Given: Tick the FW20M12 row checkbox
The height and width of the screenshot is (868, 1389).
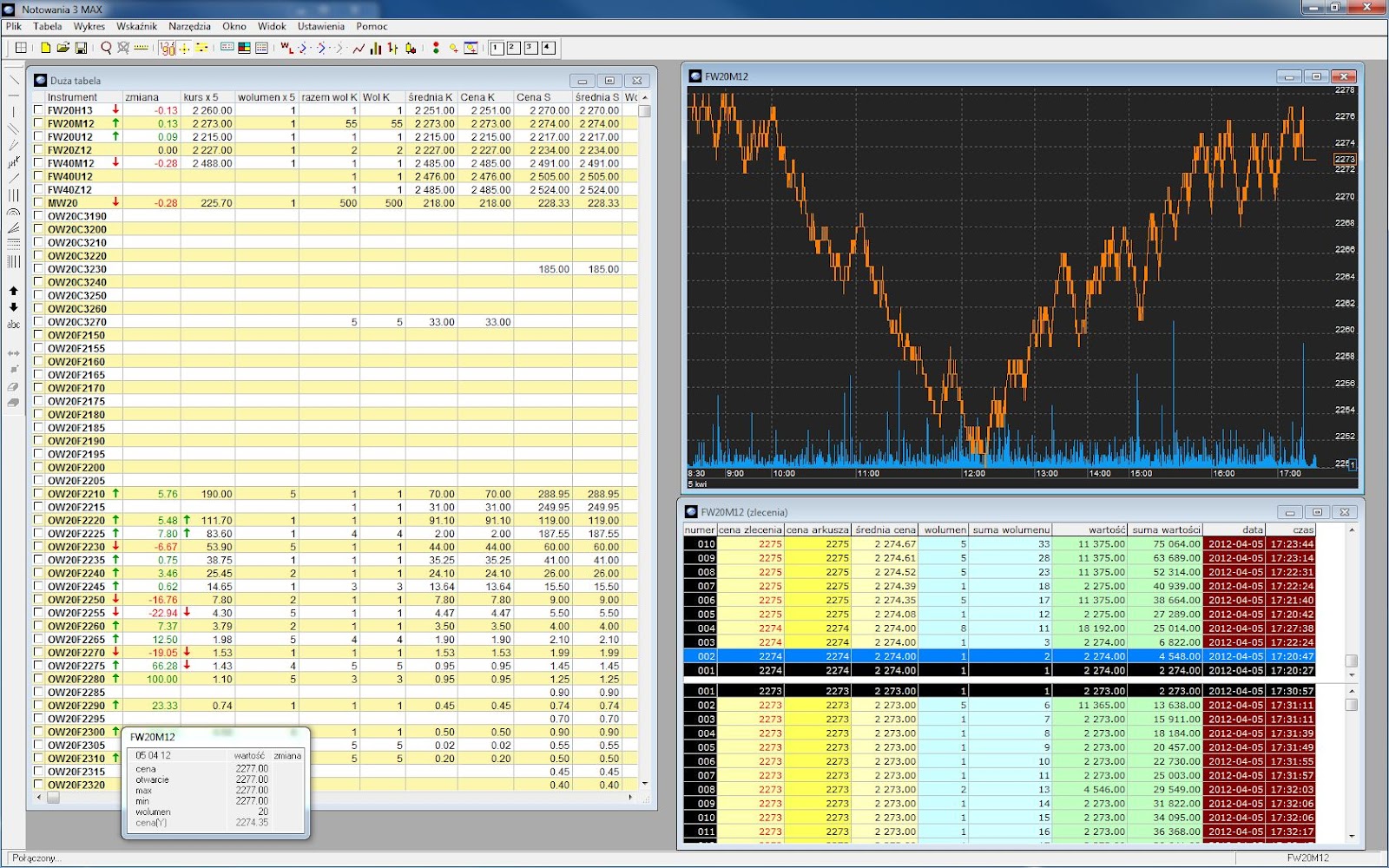Looking at the screenshot, I should tap(38, 123).
